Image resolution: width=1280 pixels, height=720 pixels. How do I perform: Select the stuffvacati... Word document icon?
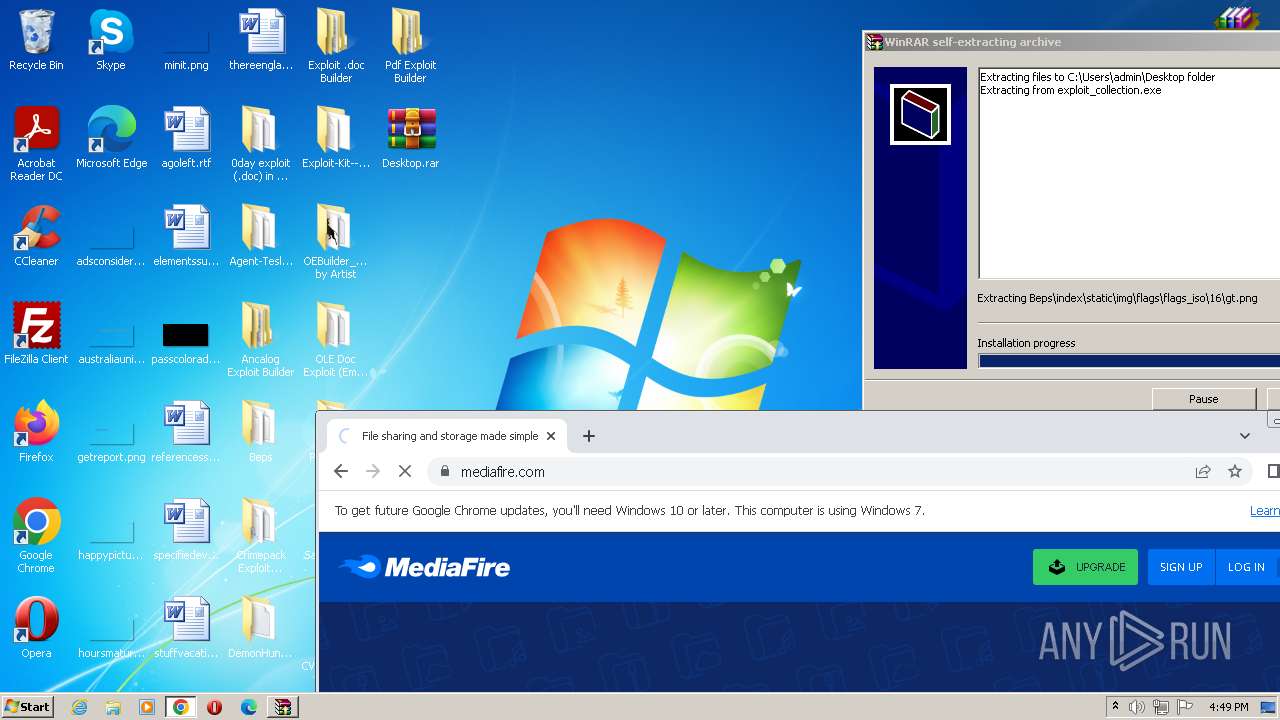pyautogui.click(x=186, y=628)
